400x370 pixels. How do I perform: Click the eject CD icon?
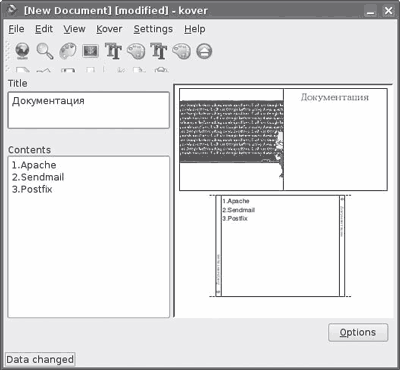204,51
